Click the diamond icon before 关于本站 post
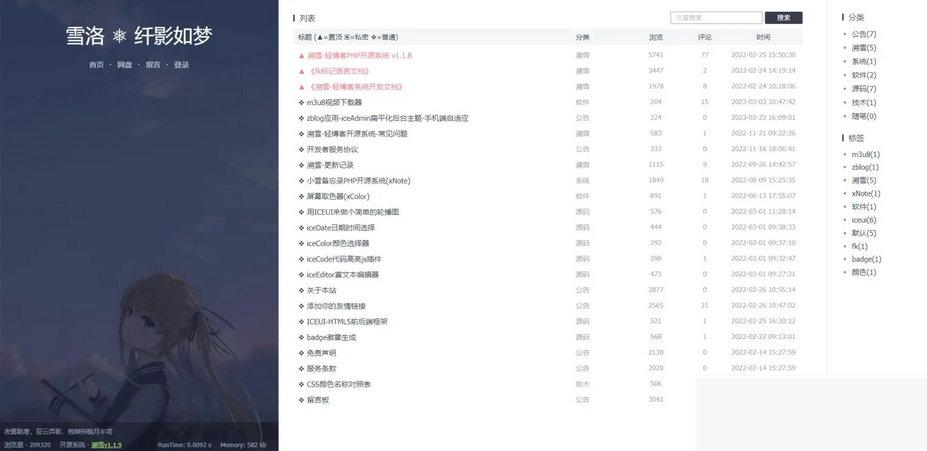This screenshot has width=927, height=451. point(301,290)
